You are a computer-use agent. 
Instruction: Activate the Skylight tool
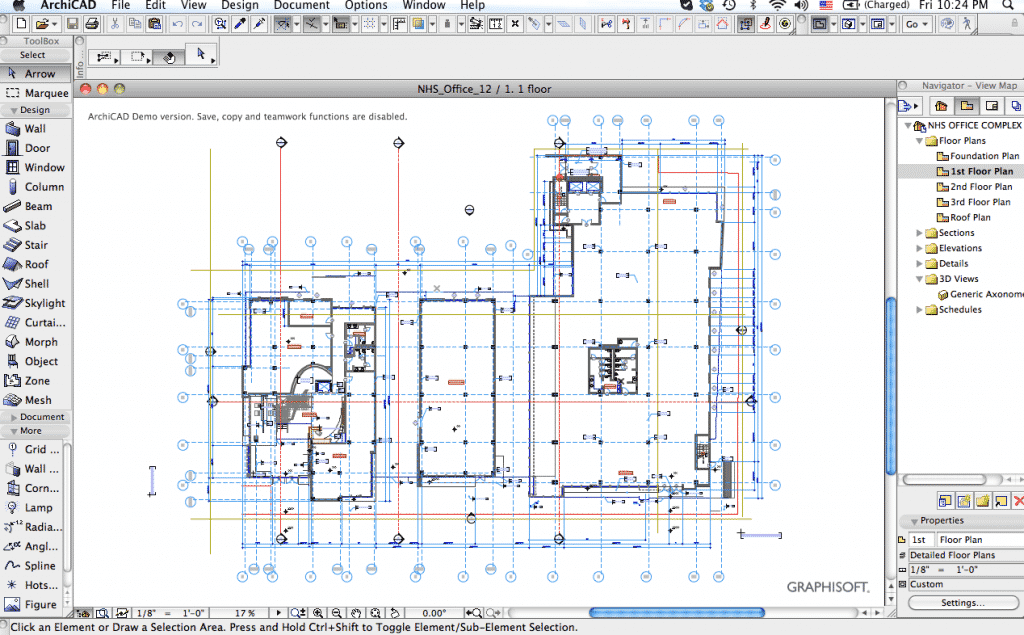[x=35, y=303]
